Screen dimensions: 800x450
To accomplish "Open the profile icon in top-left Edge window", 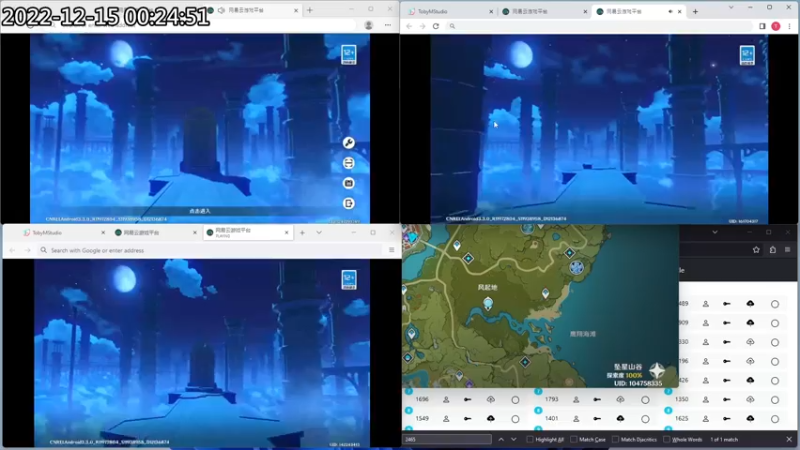I will [368, 25].
